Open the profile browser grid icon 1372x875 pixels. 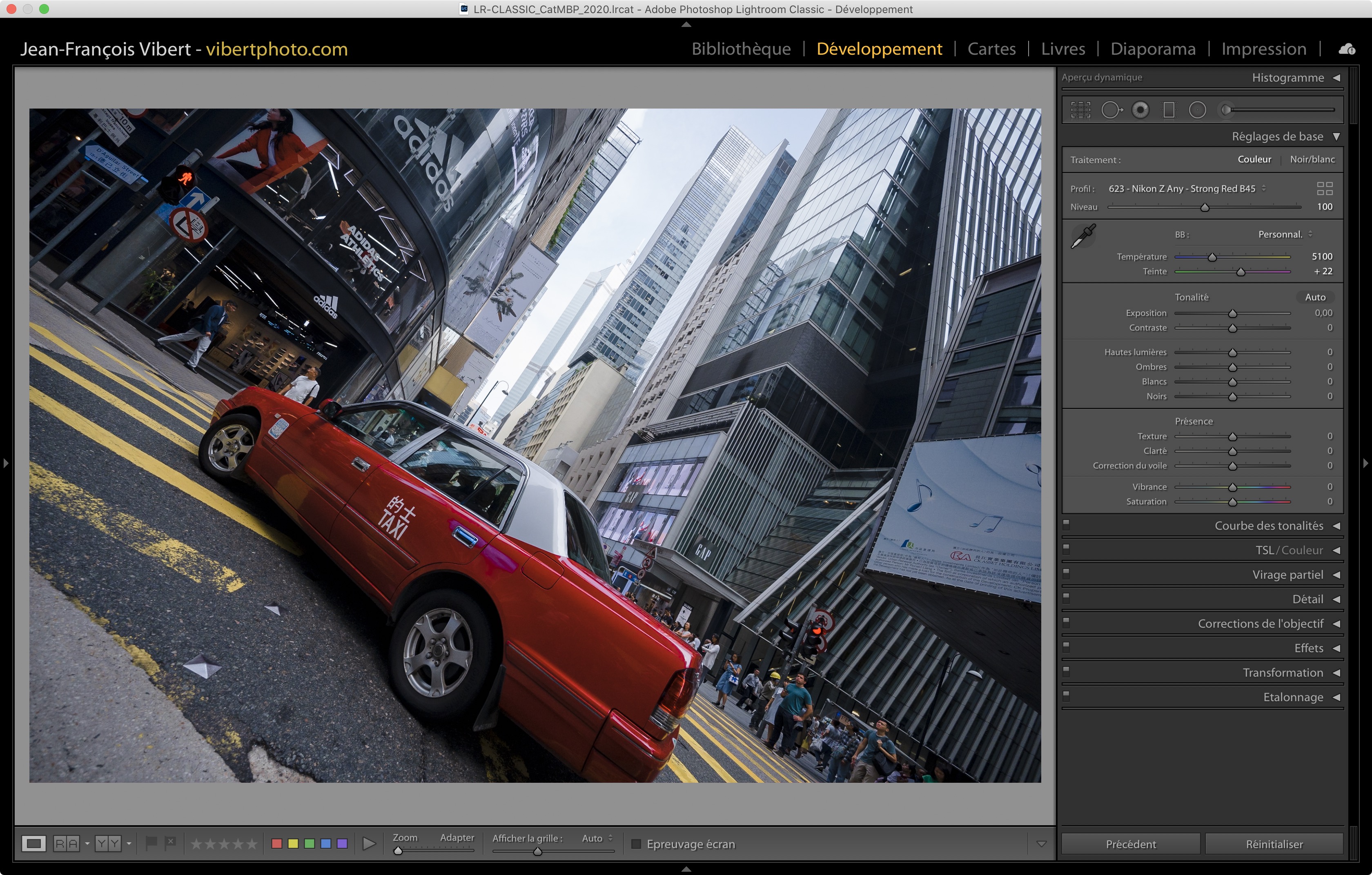(x=1325, y=189)
